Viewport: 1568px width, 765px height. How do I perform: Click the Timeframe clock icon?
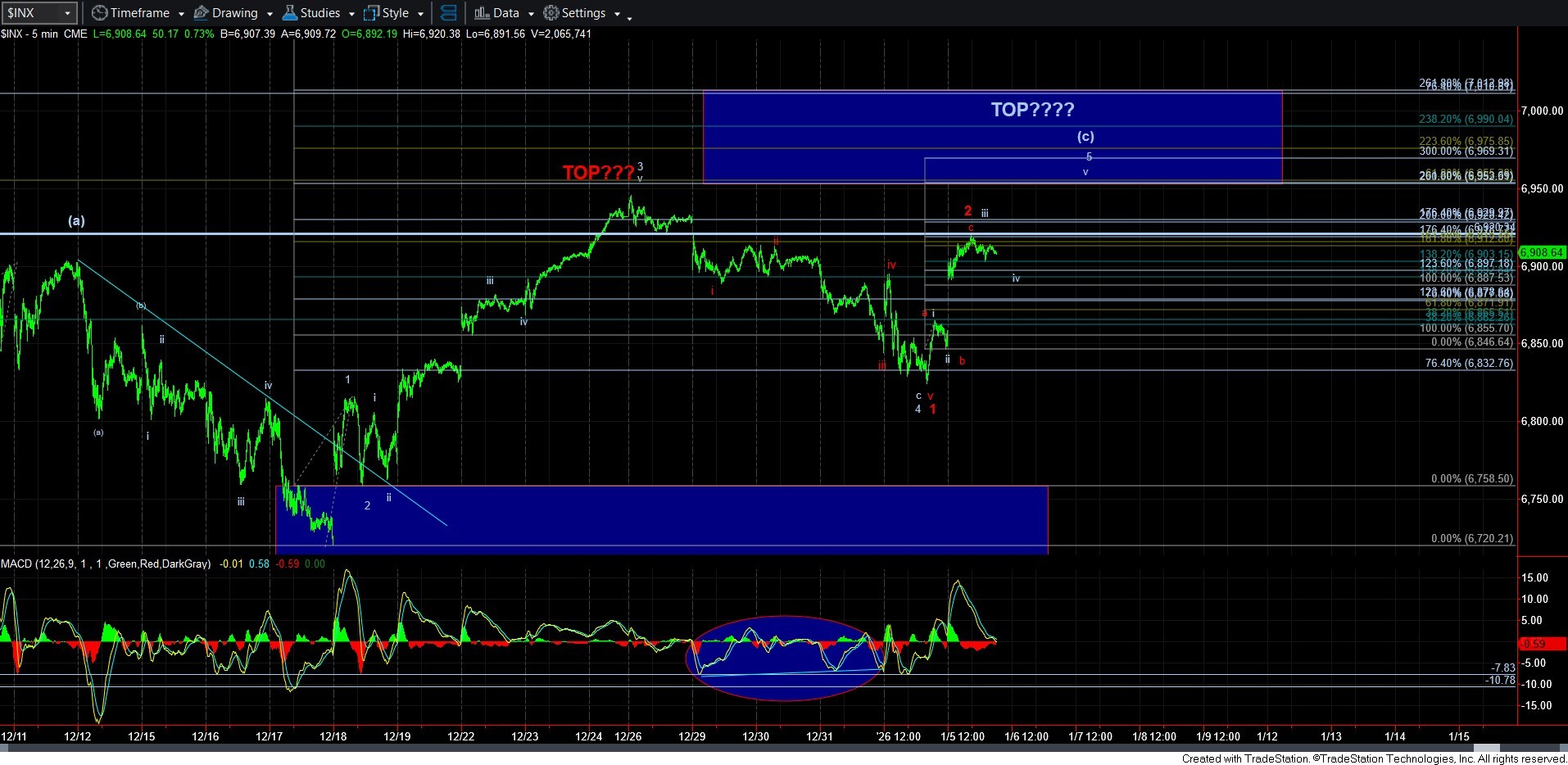(x=99, y=13)
